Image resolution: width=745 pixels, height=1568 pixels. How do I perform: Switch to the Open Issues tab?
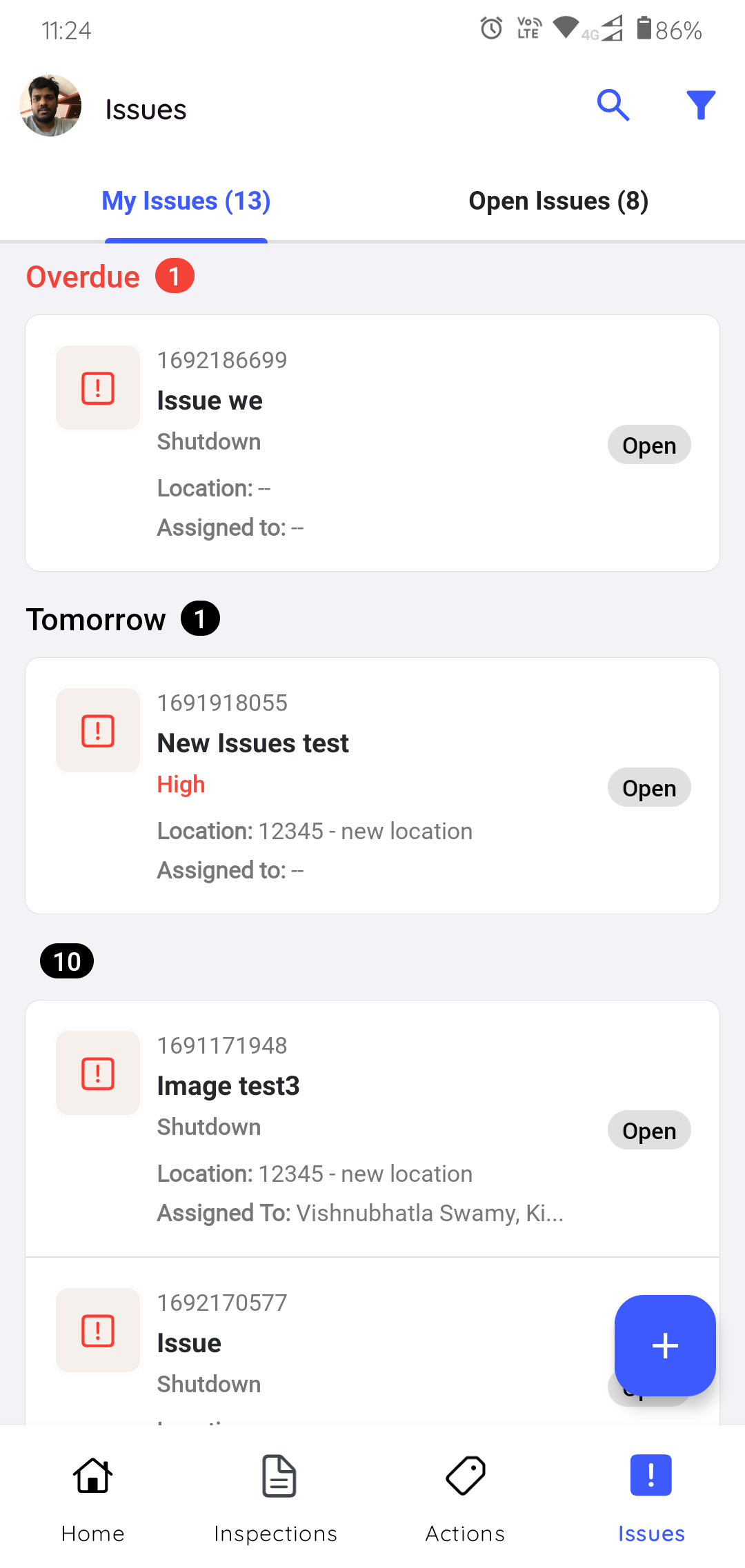click(558, 201)
